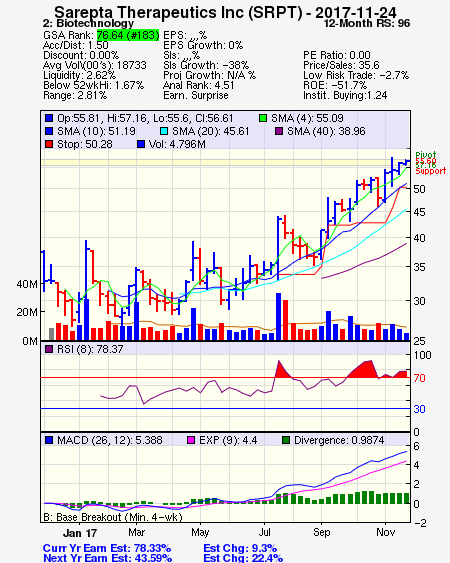This screenshot has width=450, height=563.
Task: Click the 'Next Yr Earn Est: 43.59%' text
Action: pyautogui.click(x=107, y=558)
